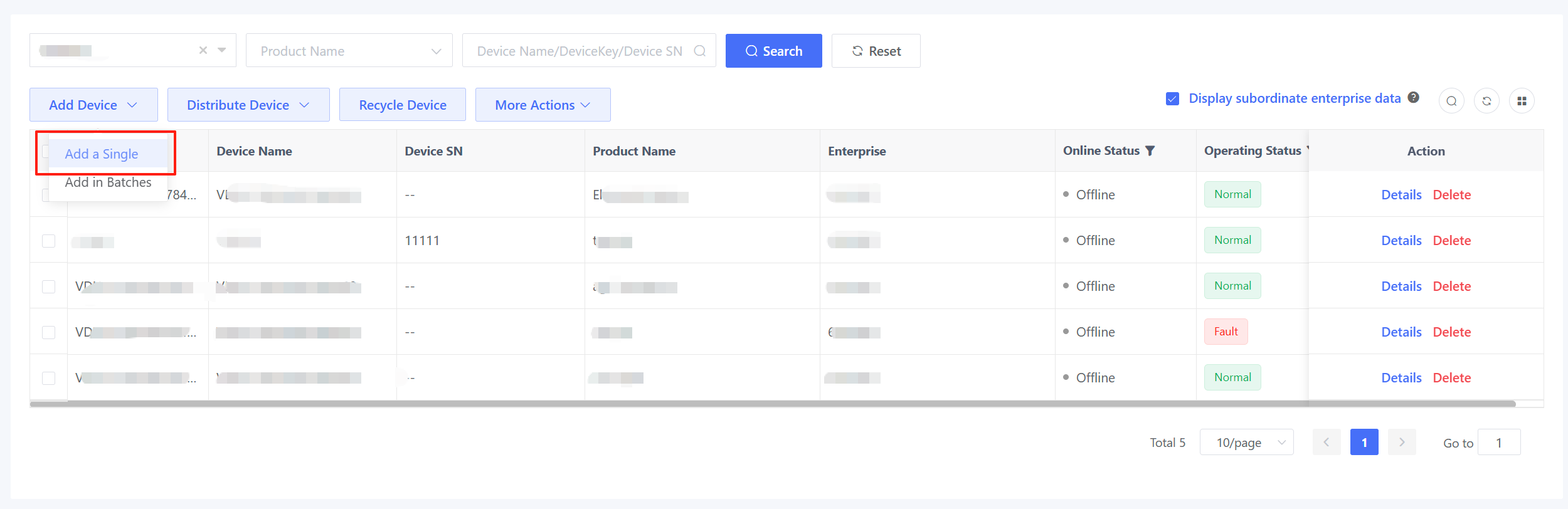This screenshot has height=509, width=1568.
Task: Click the round search icon above table
Action: click(x=1451, y=101)
